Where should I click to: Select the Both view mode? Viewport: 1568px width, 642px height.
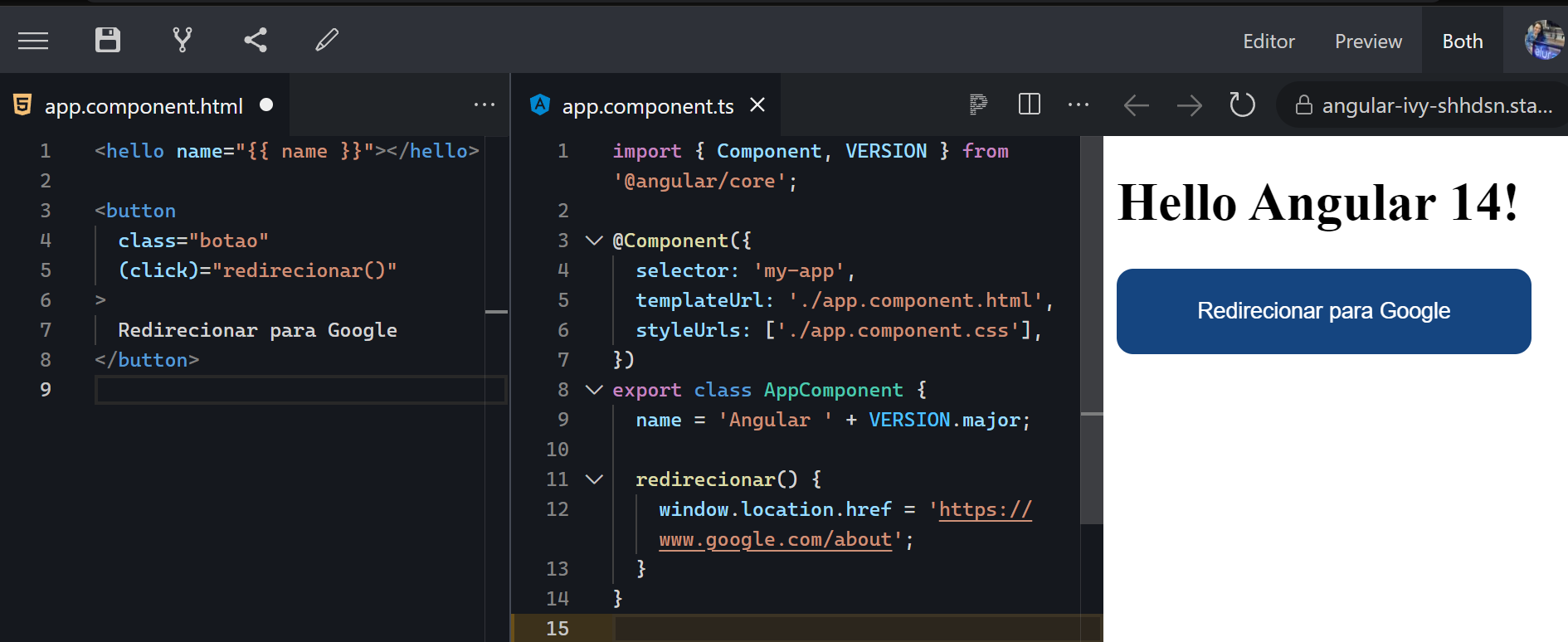1463,41
